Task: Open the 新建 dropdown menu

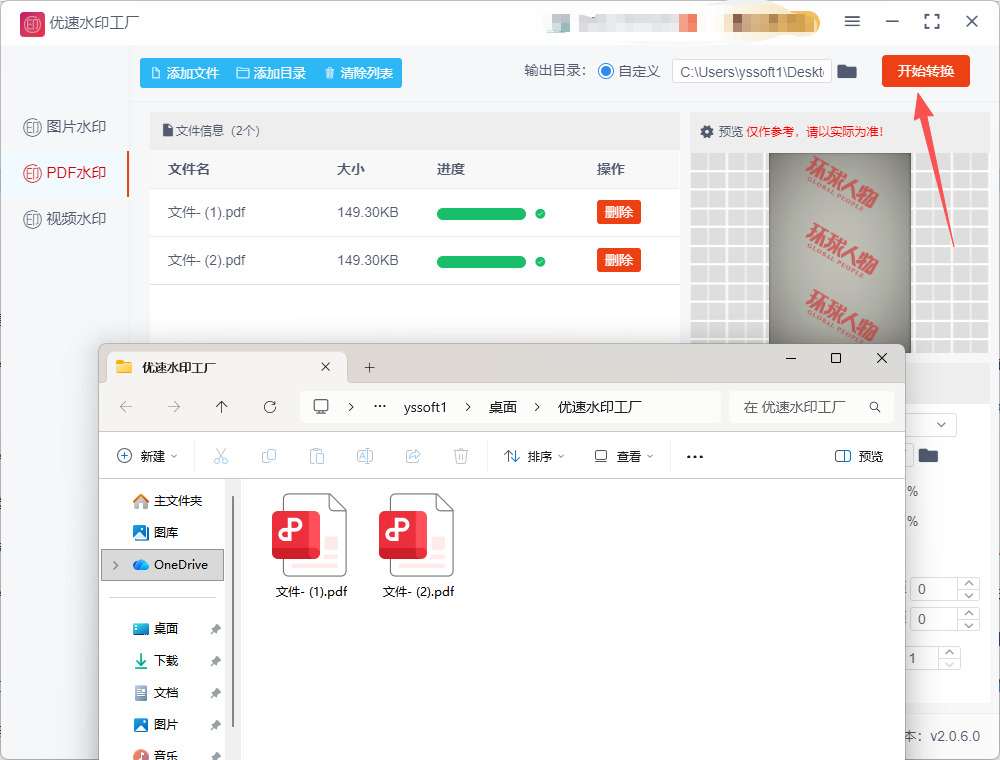Action: pos(147,457)
